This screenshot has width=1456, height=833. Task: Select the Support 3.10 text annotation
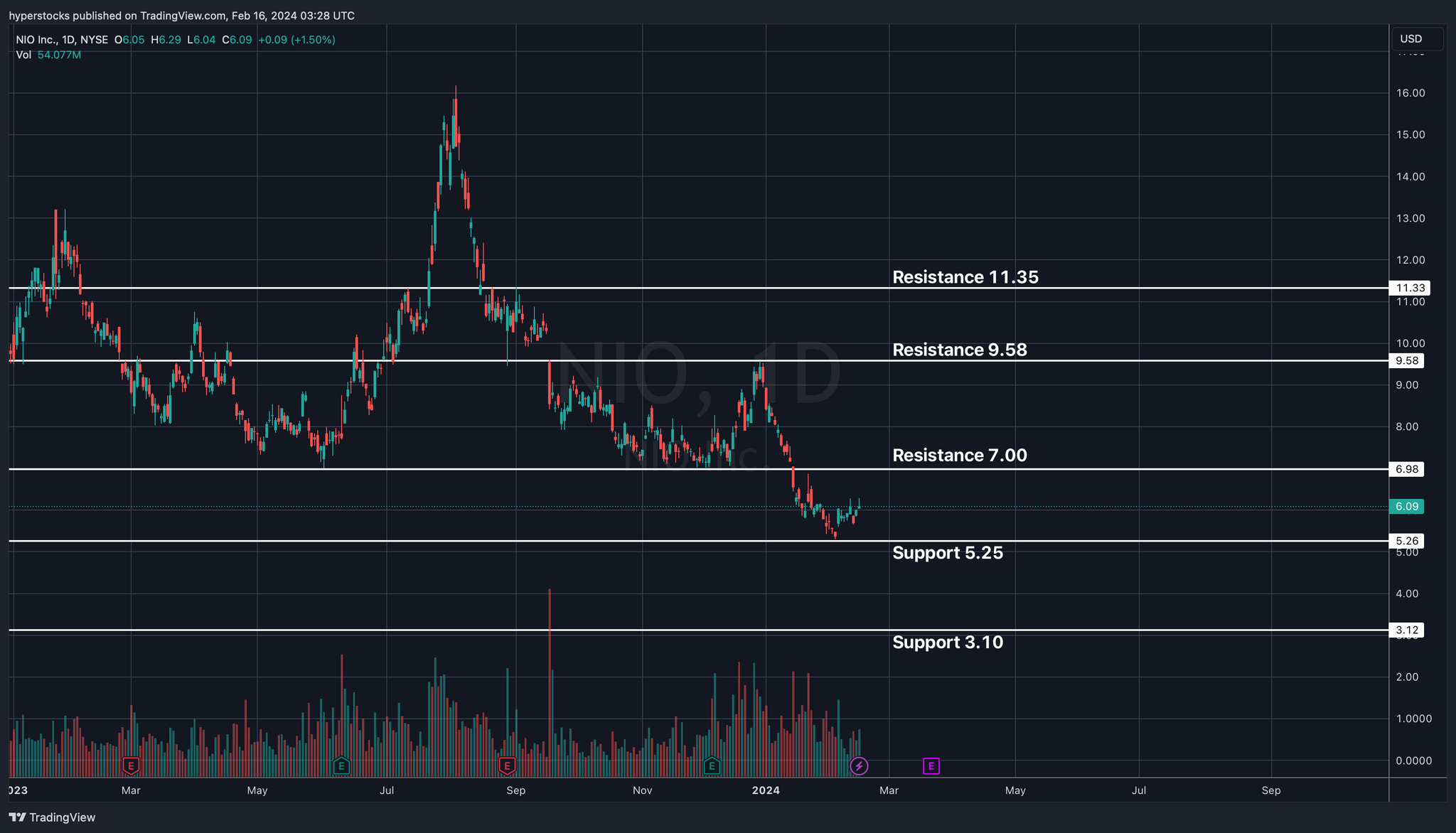(x=947, y=643)
